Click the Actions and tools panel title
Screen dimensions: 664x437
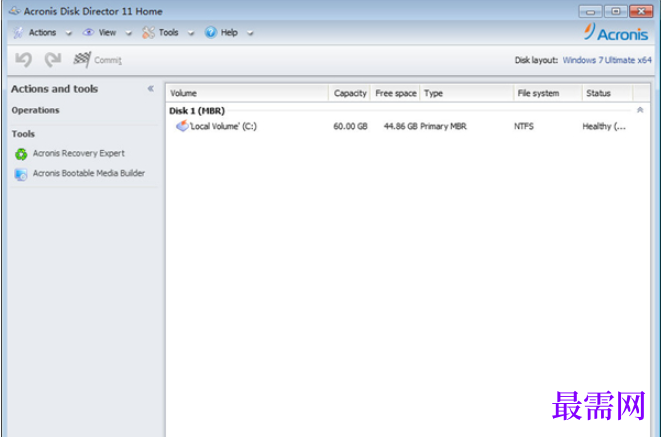(55, 89)
